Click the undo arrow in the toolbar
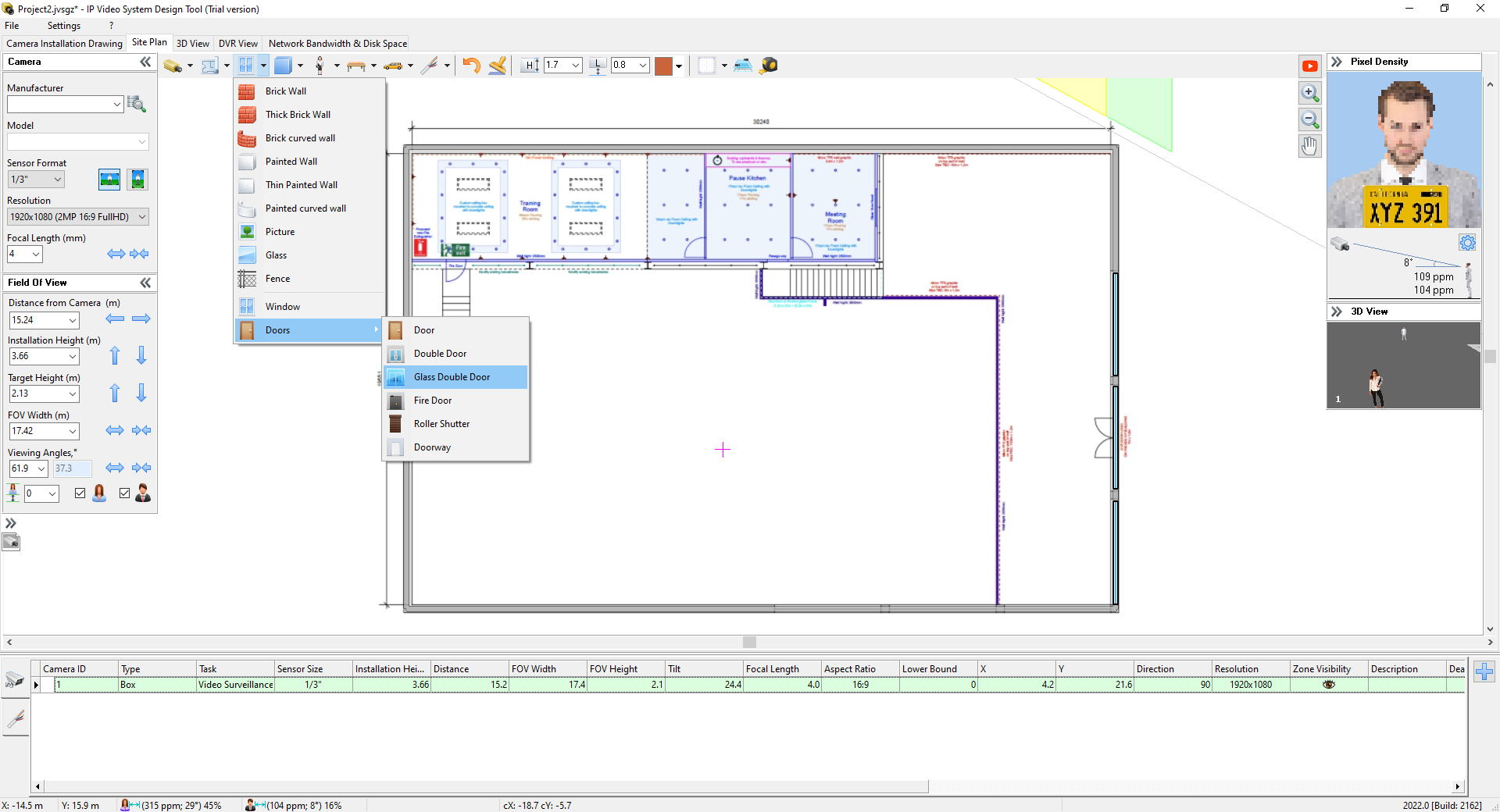The height and width of the screenshot is (812, 1500). (471, 66)
